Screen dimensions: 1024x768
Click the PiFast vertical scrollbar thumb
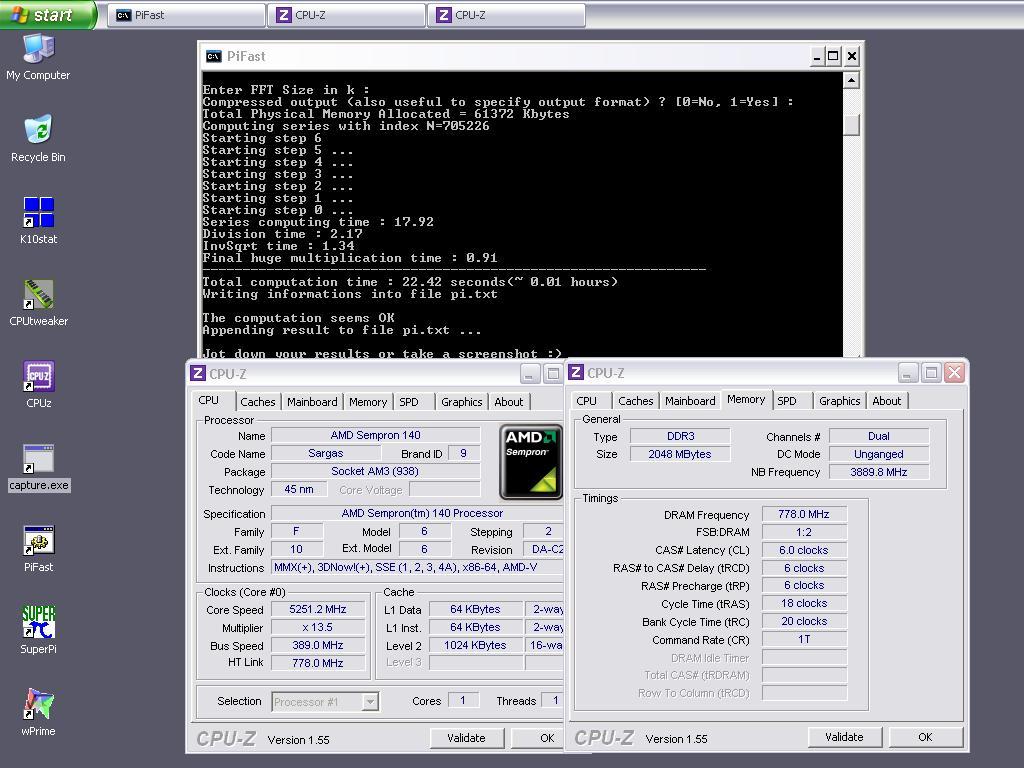pyautogui.click(x=851, y=125)
